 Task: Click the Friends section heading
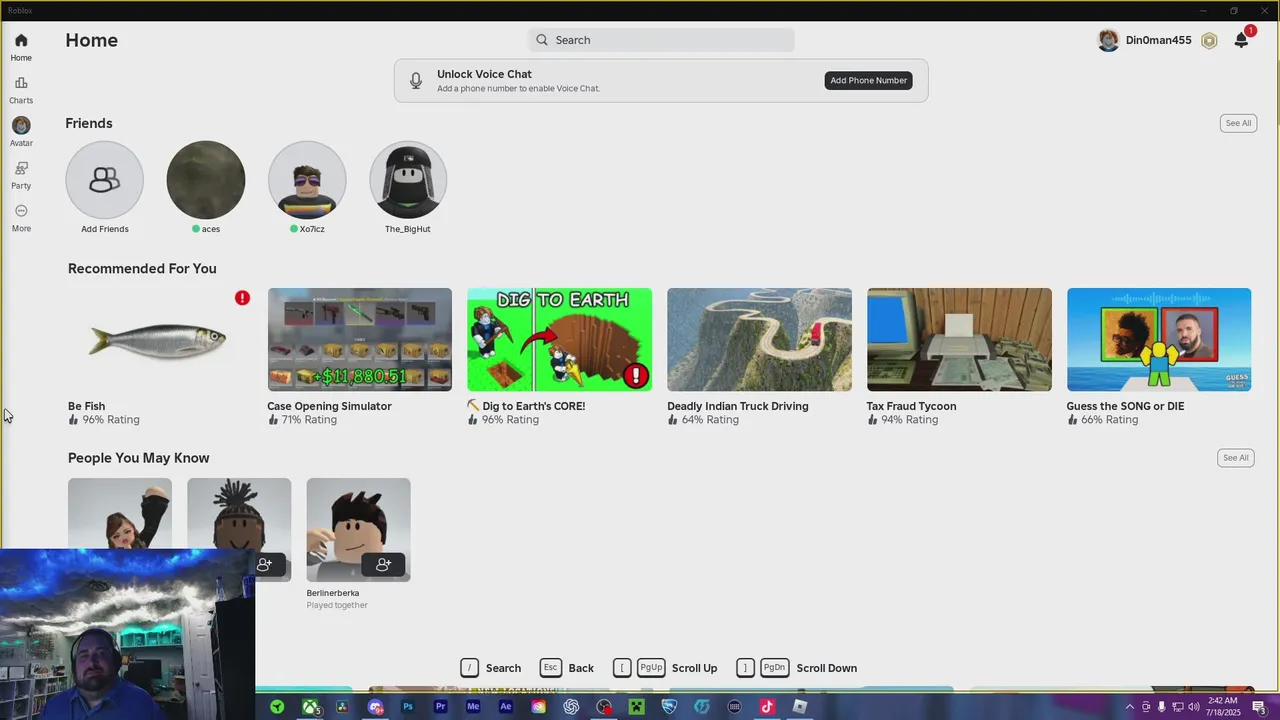89,123
